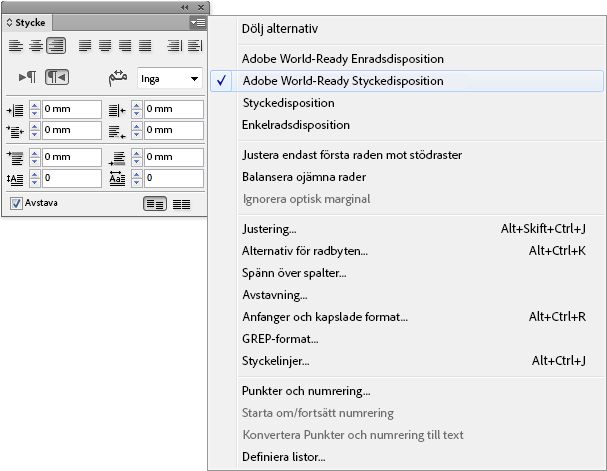Image resolution: width=607 pixels, height=471 pixels.
Task: Align text towards the spine
Action: pos(174,46)
